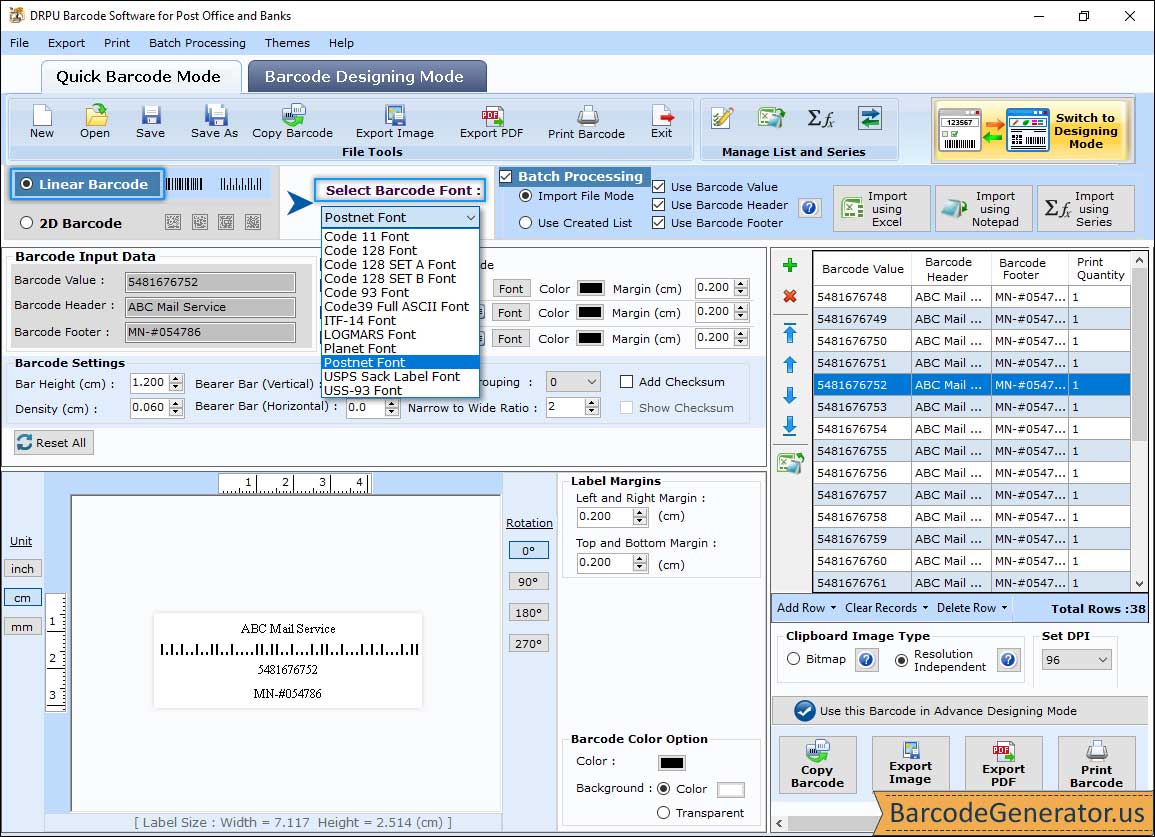Screen dimensions: 1155x837
Task: Open a file with the Open icon
Action: click(x=95, y=121)
